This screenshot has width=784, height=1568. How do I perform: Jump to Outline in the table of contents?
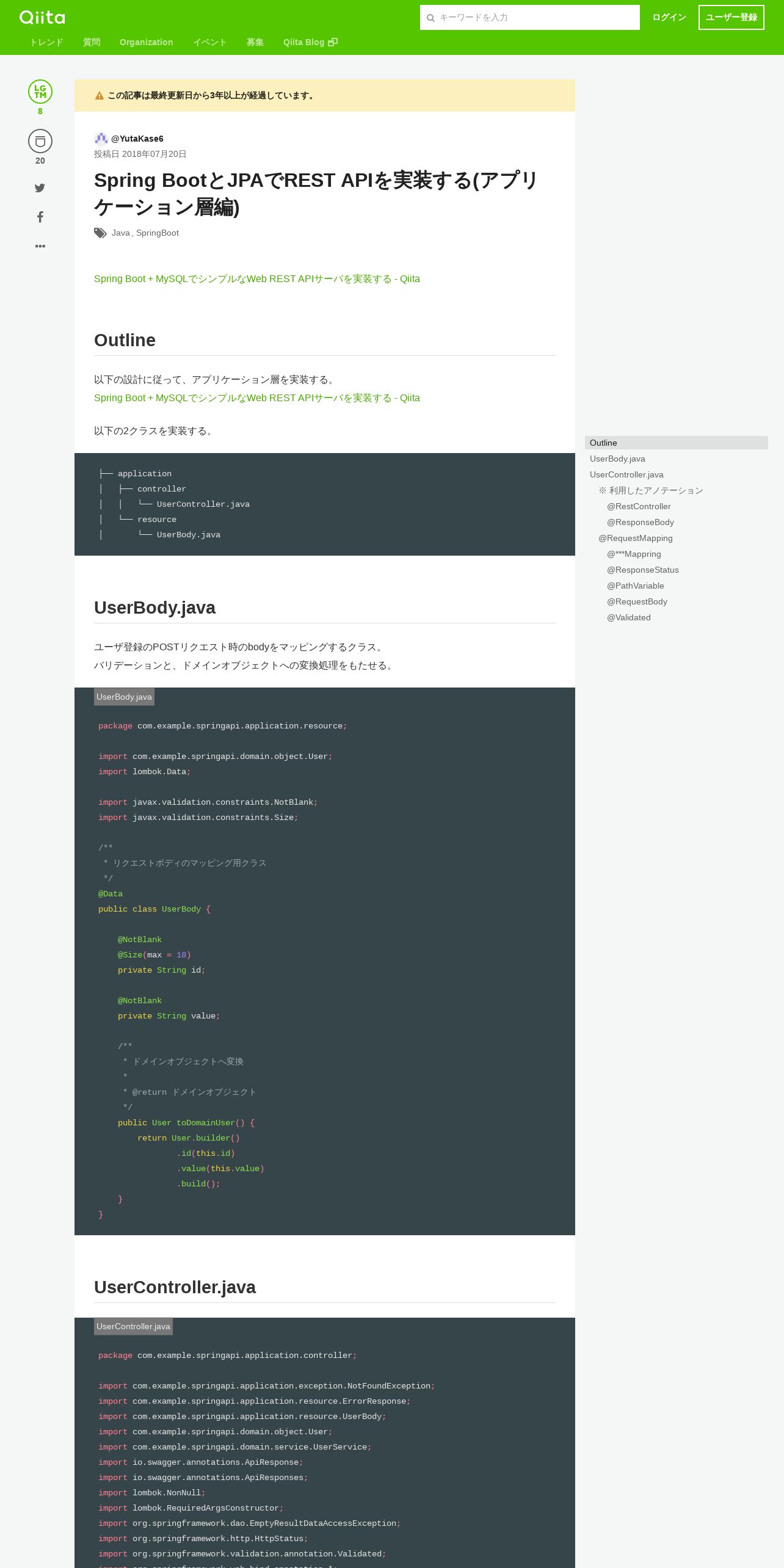(677, 443)
